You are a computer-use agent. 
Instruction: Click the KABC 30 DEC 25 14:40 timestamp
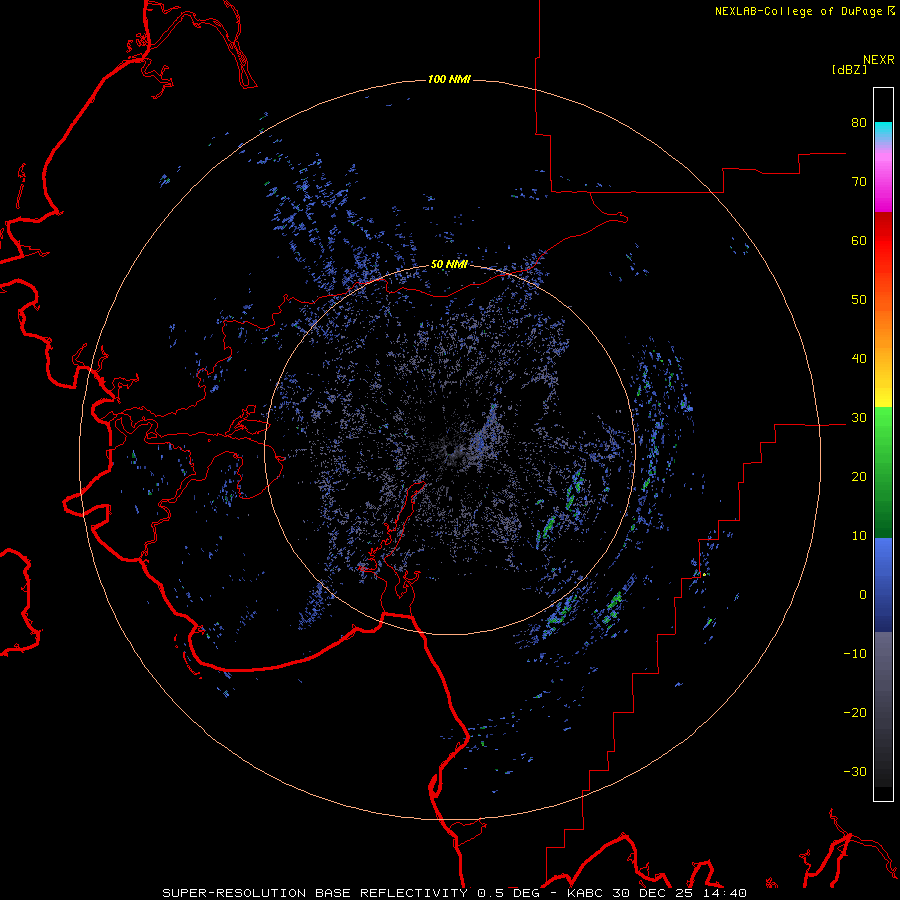[657, 893]
